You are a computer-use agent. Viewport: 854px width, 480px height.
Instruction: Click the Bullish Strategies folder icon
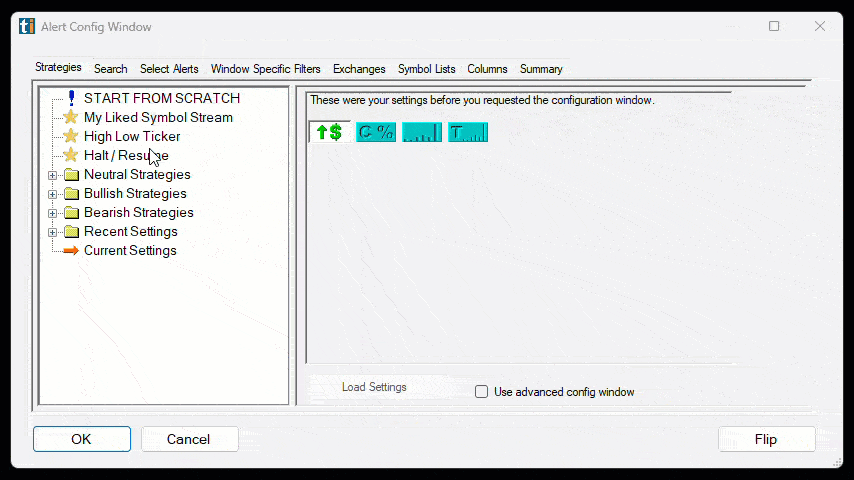(x=71, y=194)
